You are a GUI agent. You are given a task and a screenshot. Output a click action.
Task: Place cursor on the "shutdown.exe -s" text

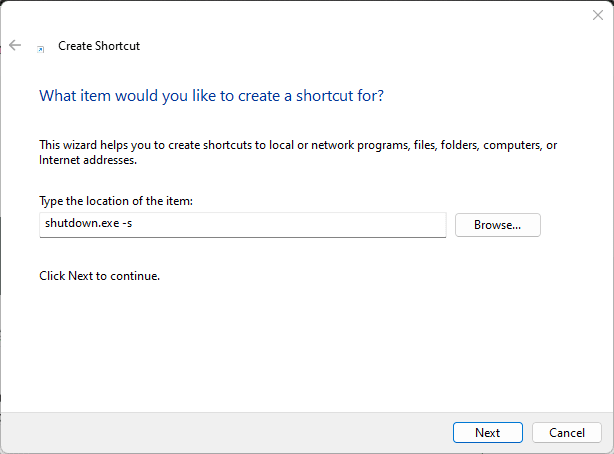coord(88,225)
